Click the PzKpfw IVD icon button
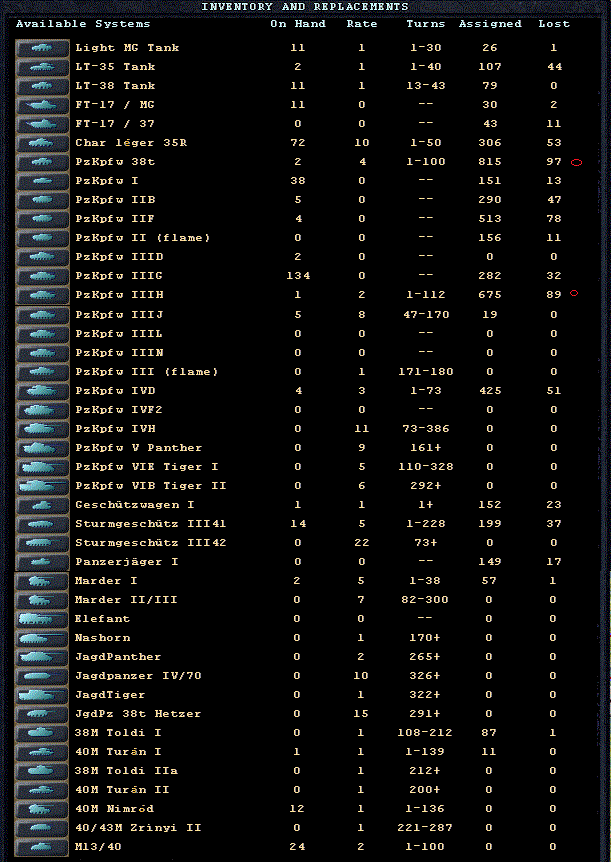The width and height of the screenshot is (611, 862). [x=43, y=391]
